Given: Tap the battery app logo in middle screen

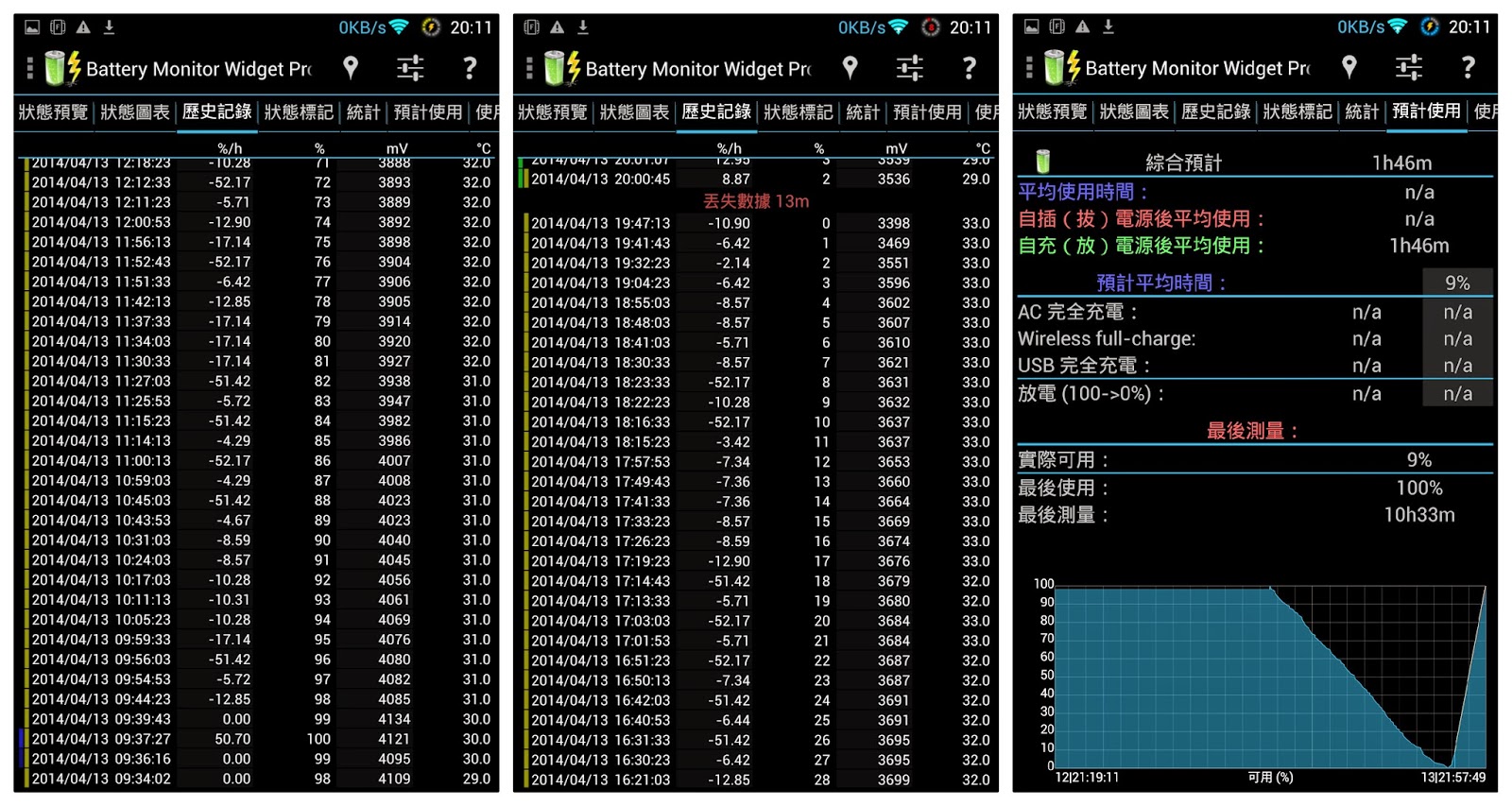Looking at the screenshot, I should [562, 68].
